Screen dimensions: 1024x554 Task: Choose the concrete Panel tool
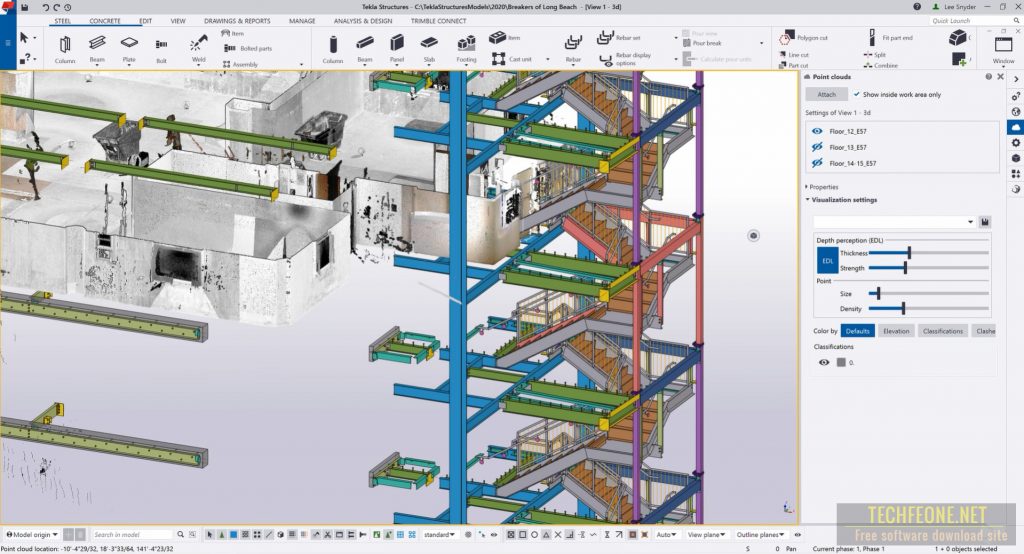pos(396,49)
